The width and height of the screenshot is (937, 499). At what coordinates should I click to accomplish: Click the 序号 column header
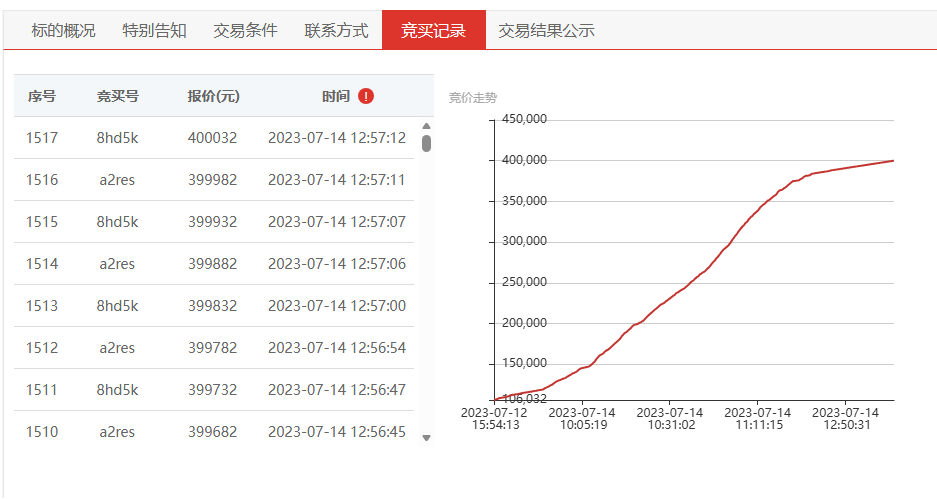[42, 96]
